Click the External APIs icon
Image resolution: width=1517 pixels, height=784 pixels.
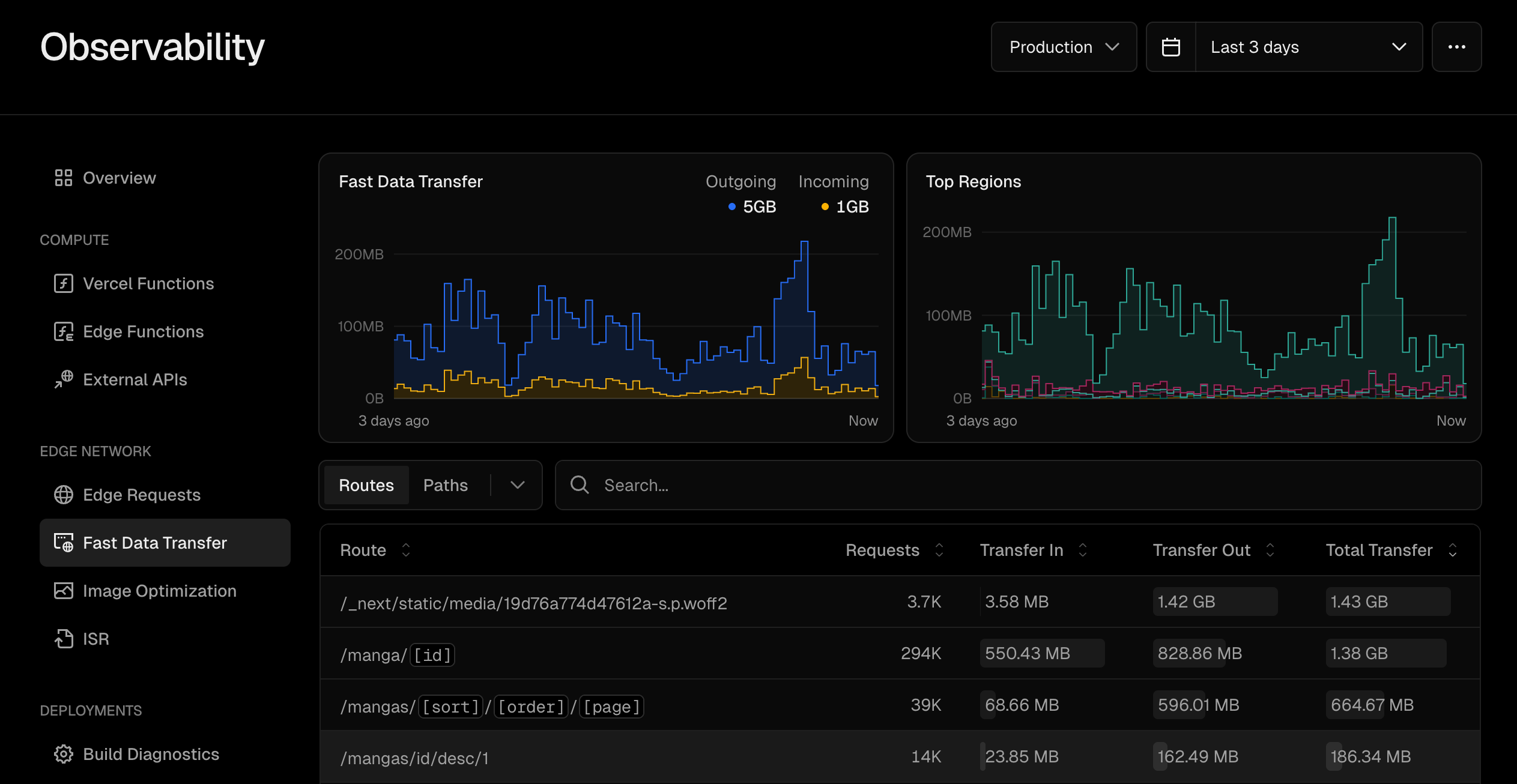(x=63, y=379)
